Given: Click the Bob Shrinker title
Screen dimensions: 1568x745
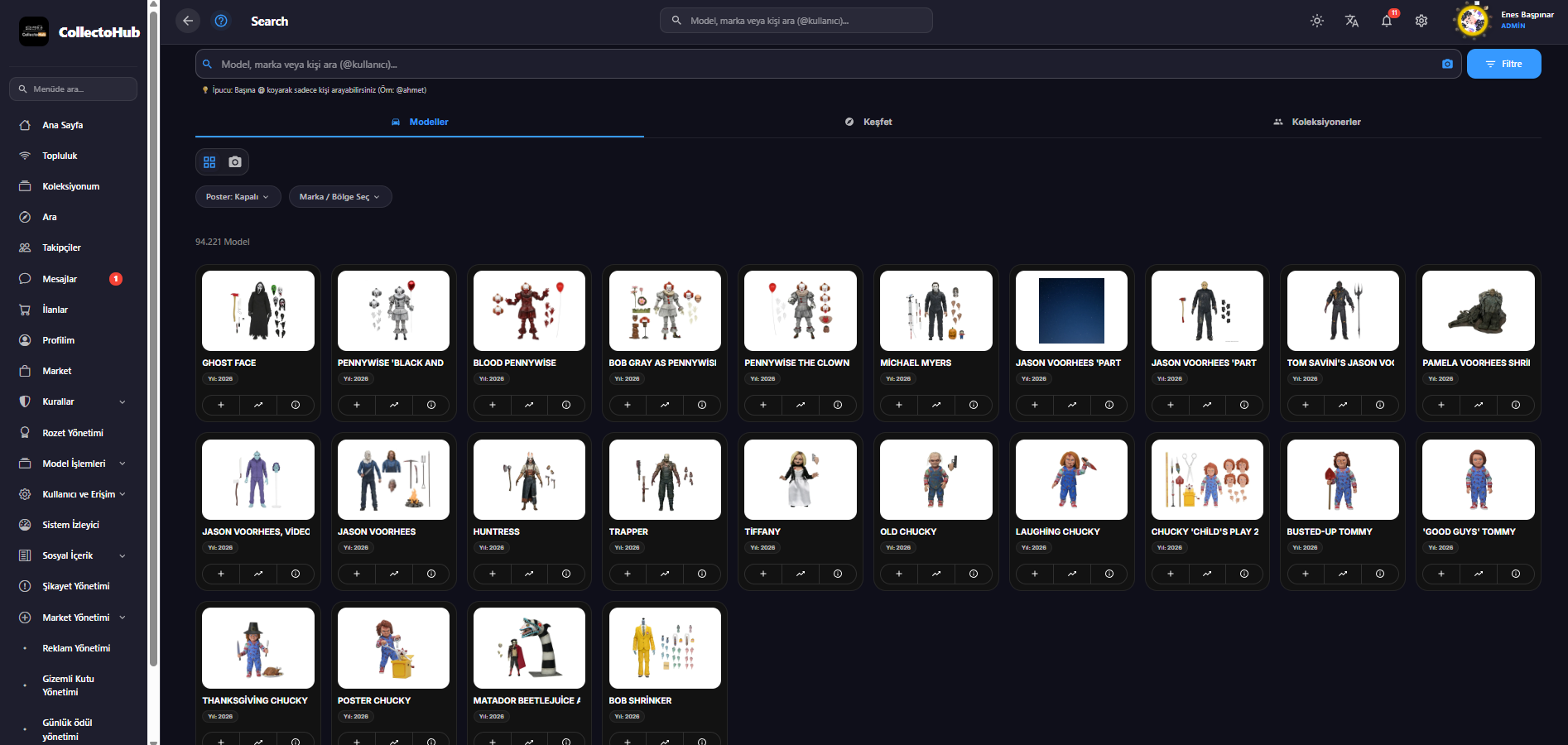Looking at the screenshot, I should coord(640,700).
